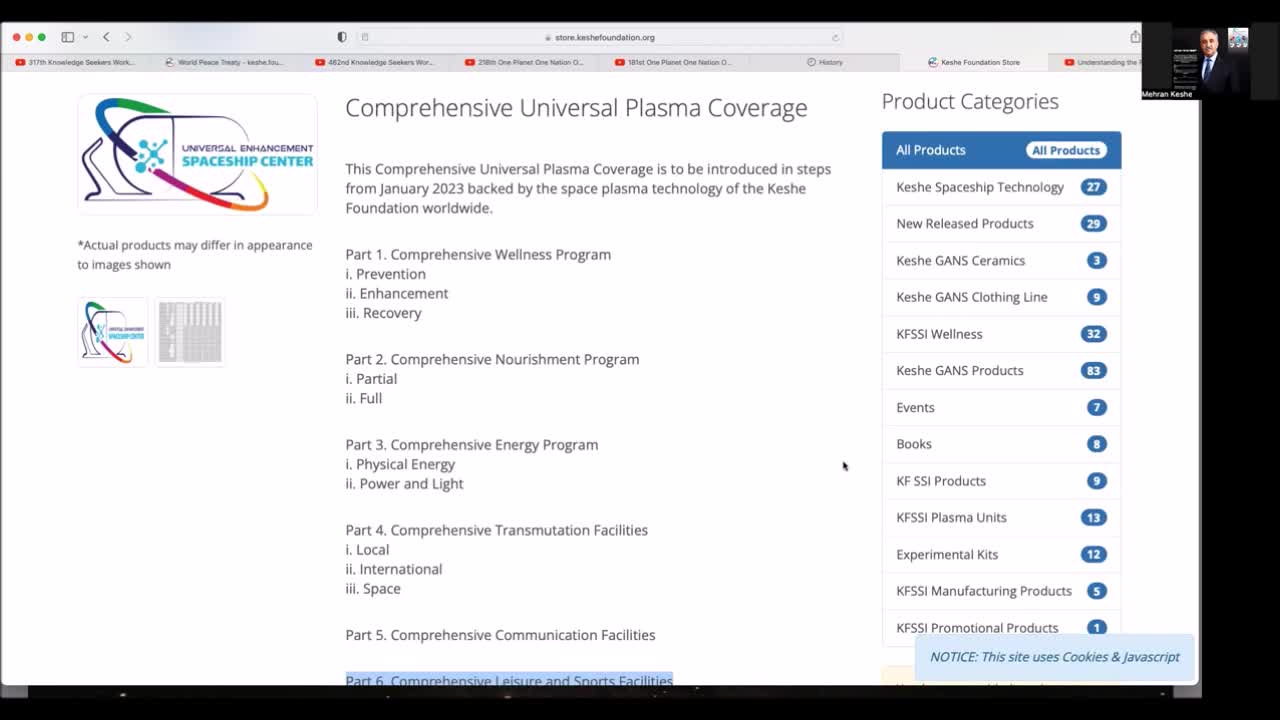The width and height of the screenshot is (1280, 720).
Task: Switch to the 462nd Knowledge Seekers tab
Action: pyautogui.click(x=375, y=62)
